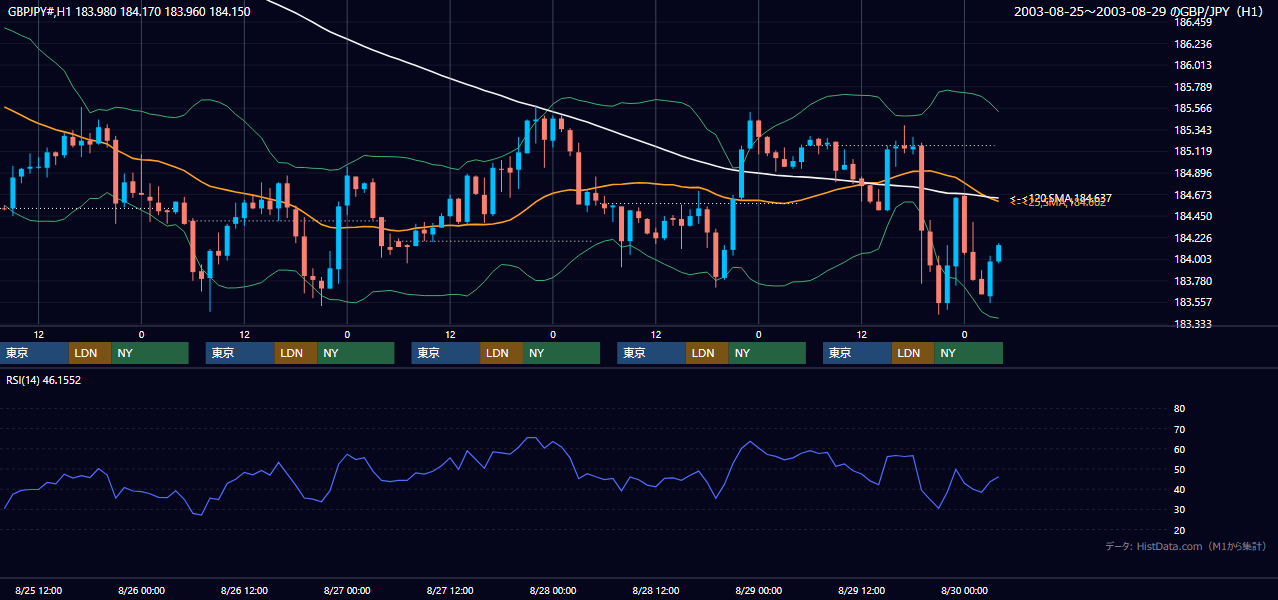Select the 184.896 price axis label
This screenshot has width=1278, height=600.
click(x=1193, y=173)
